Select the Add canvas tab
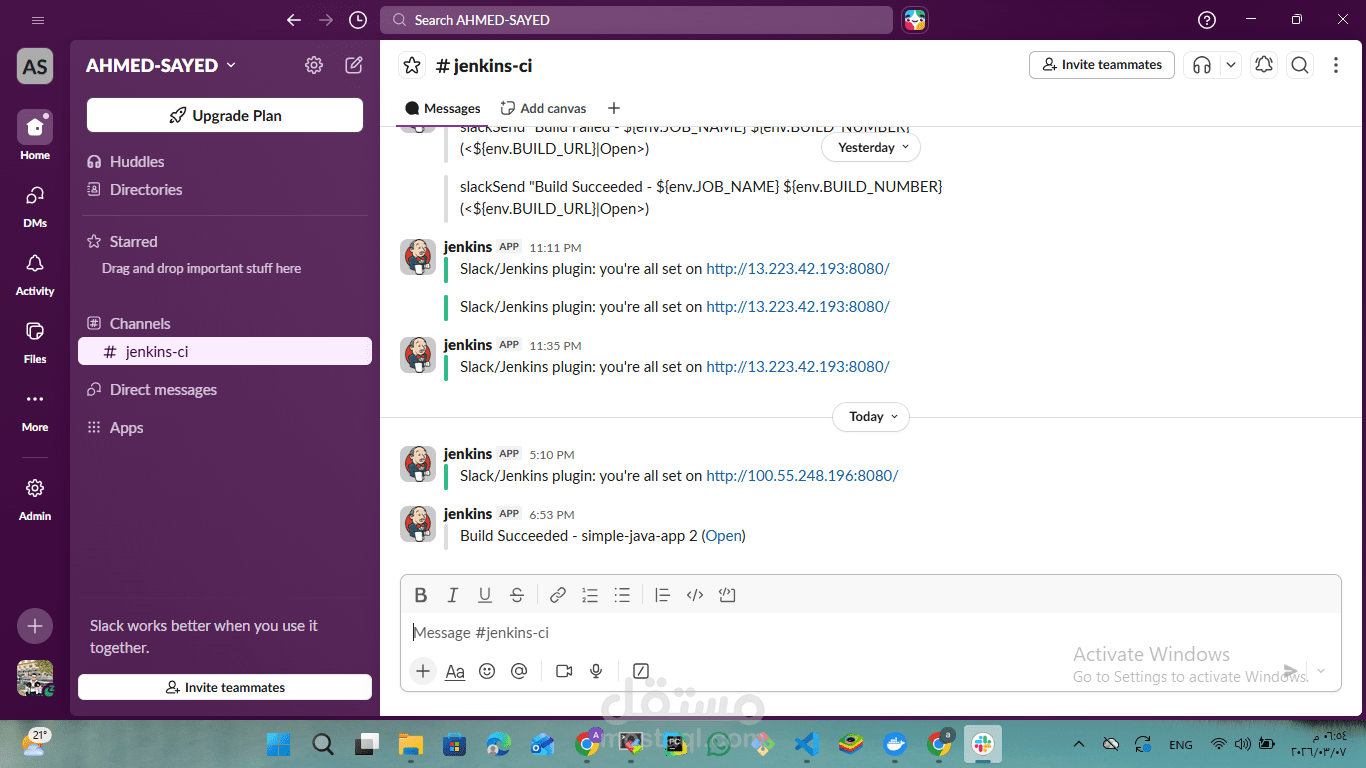This screenshot has width=1366, height=768. click(544, 108)
